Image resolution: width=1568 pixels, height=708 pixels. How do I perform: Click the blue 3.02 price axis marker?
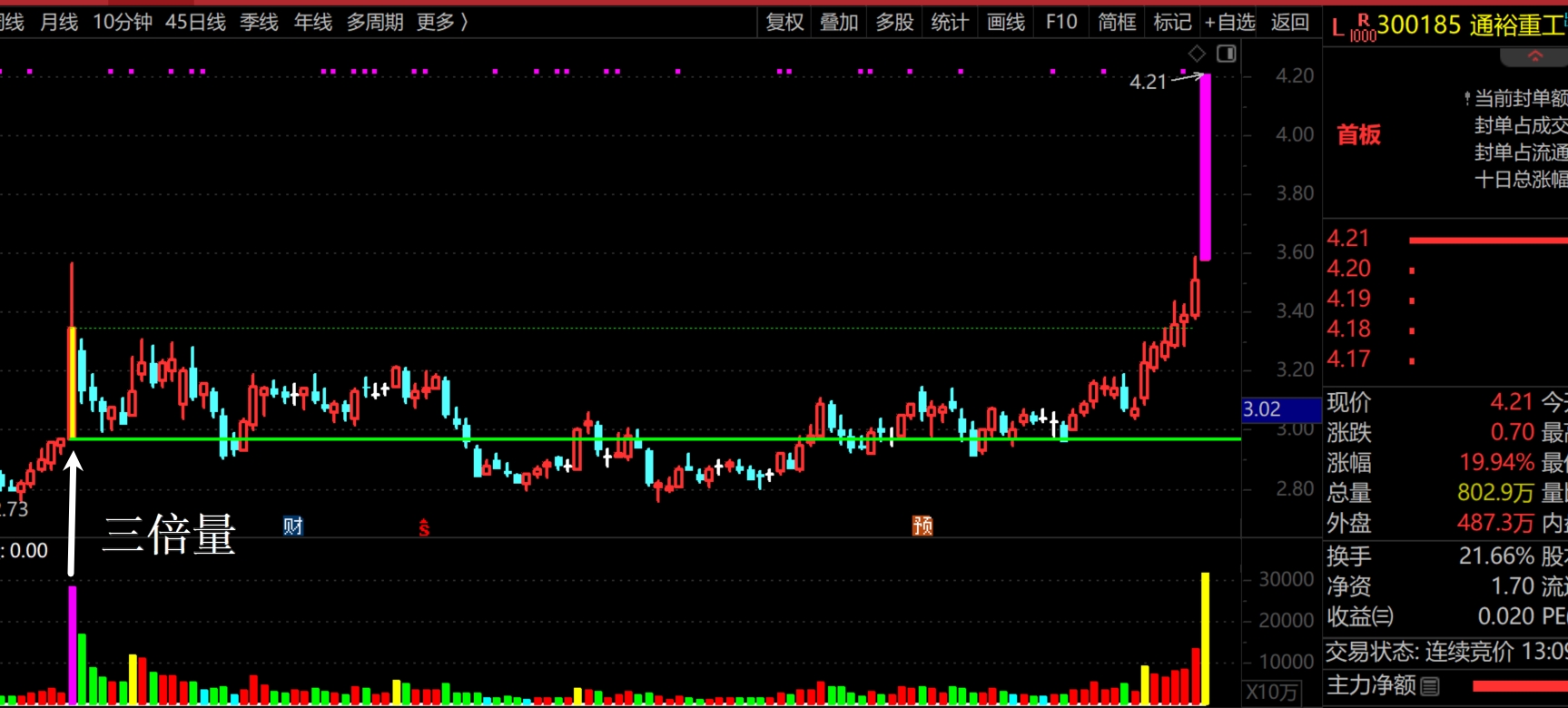pyautogui.click(x=1280, y=409)
